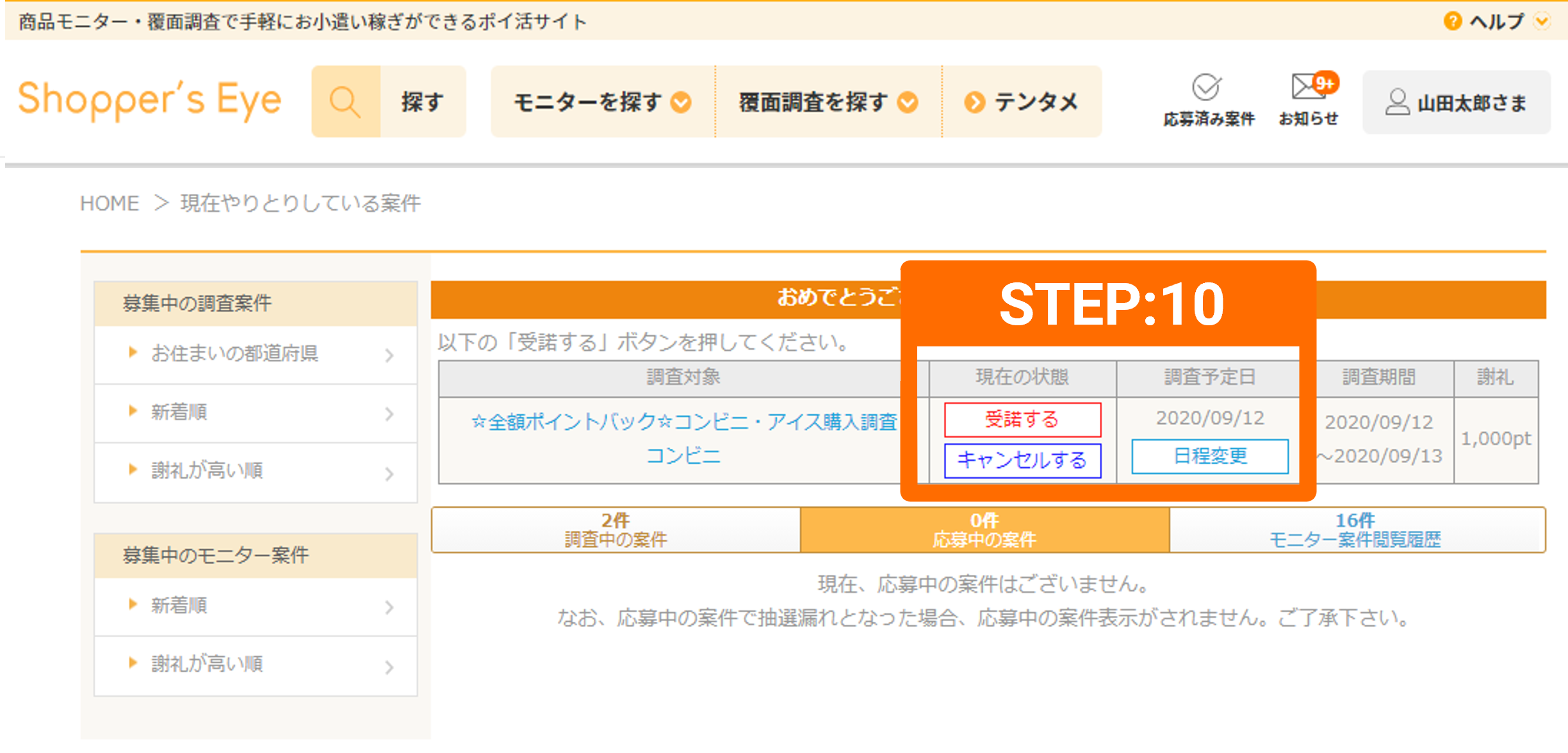Click the 調査期間 column header

[x=1379, y=377]
